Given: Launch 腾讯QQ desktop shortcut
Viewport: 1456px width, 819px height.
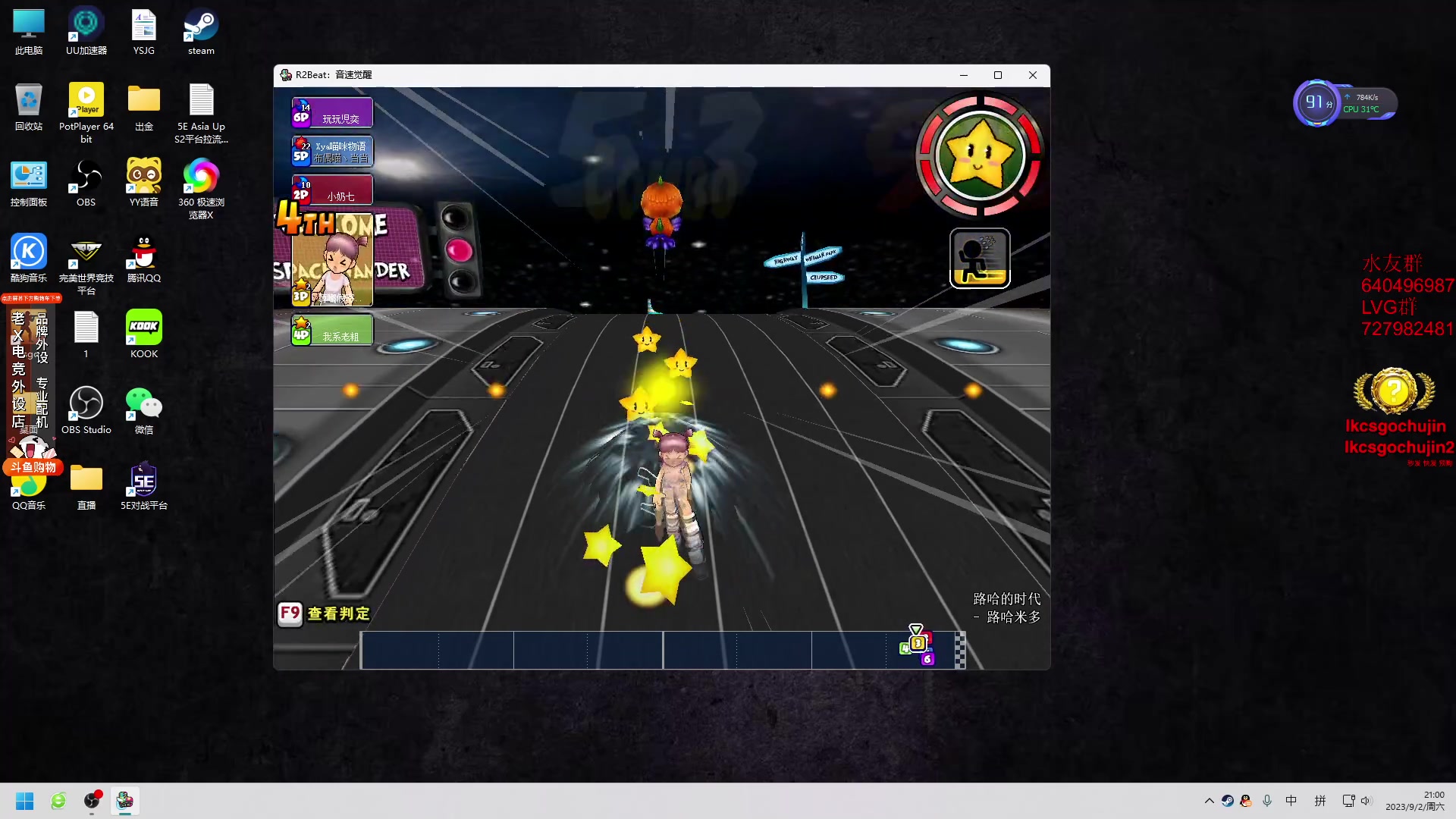Looking at the screenshot, I should pyautogui.click(x=144, y=259).
